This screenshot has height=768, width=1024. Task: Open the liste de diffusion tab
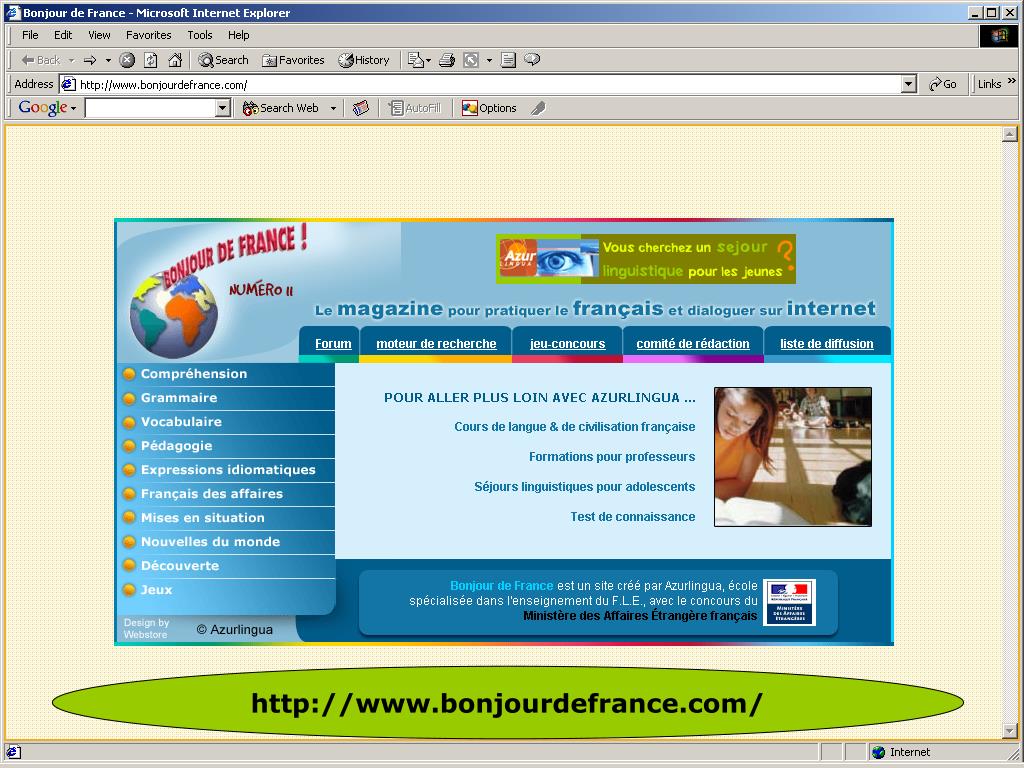coord(827,344)
